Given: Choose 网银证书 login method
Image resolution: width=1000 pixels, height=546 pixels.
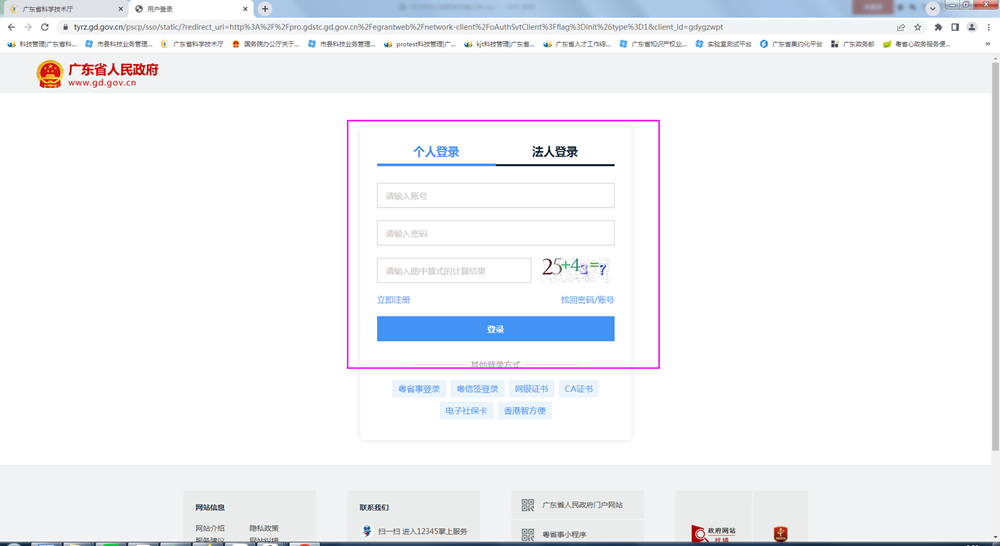Looking at the screenshot, I should [x=531, y=389].
